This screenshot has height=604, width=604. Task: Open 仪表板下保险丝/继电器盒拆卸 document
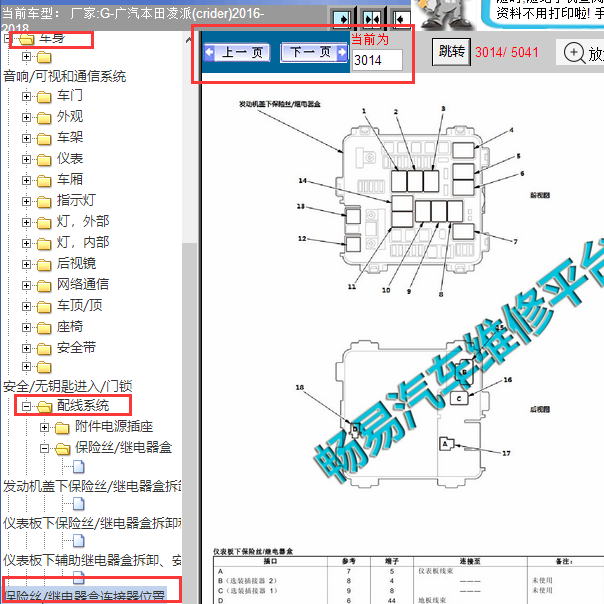[x=92, y=523]
